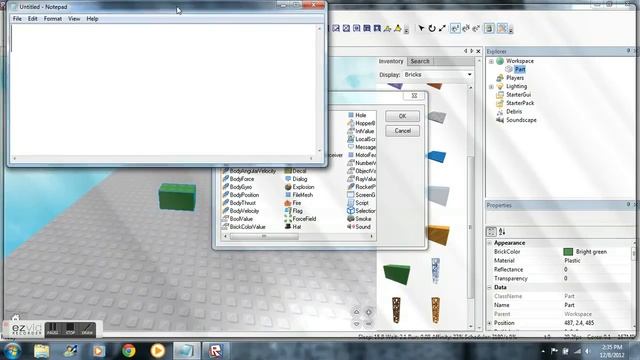Click the Lighting bulb icon in Explorer
Viewport: 640px width, 360px height.
tap(500, 86)
